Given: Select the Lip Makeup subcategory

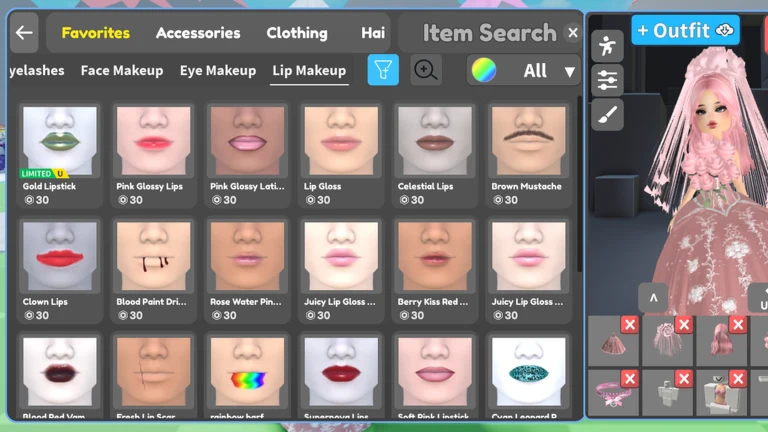Looking at the screenshot, I should coord(309,71).
